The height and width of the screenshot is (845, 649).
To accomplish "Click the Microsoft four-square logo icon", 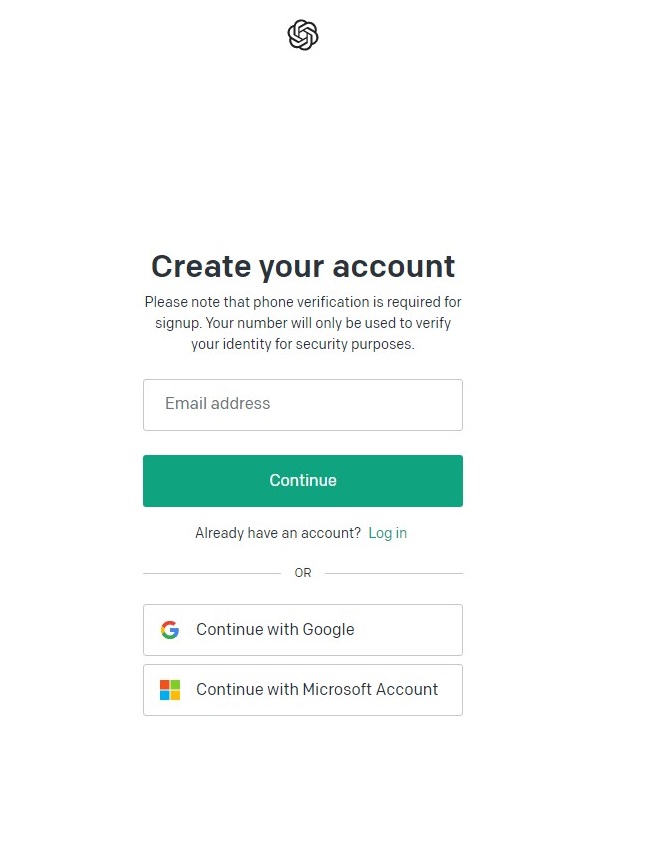I will tap(170, 690).
